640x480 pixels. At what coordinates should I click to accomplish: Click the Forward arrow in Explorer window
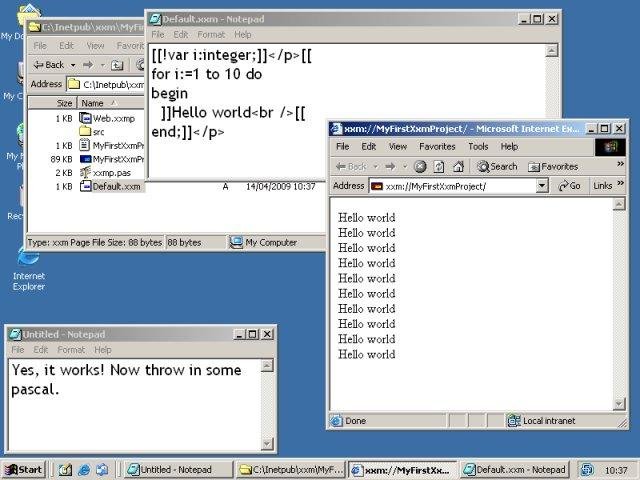coord(88,64)
